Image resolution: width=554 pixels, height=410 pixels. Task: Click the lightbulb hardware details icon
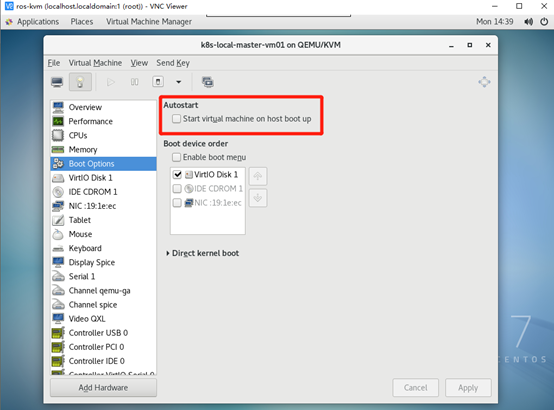point(80,82)
